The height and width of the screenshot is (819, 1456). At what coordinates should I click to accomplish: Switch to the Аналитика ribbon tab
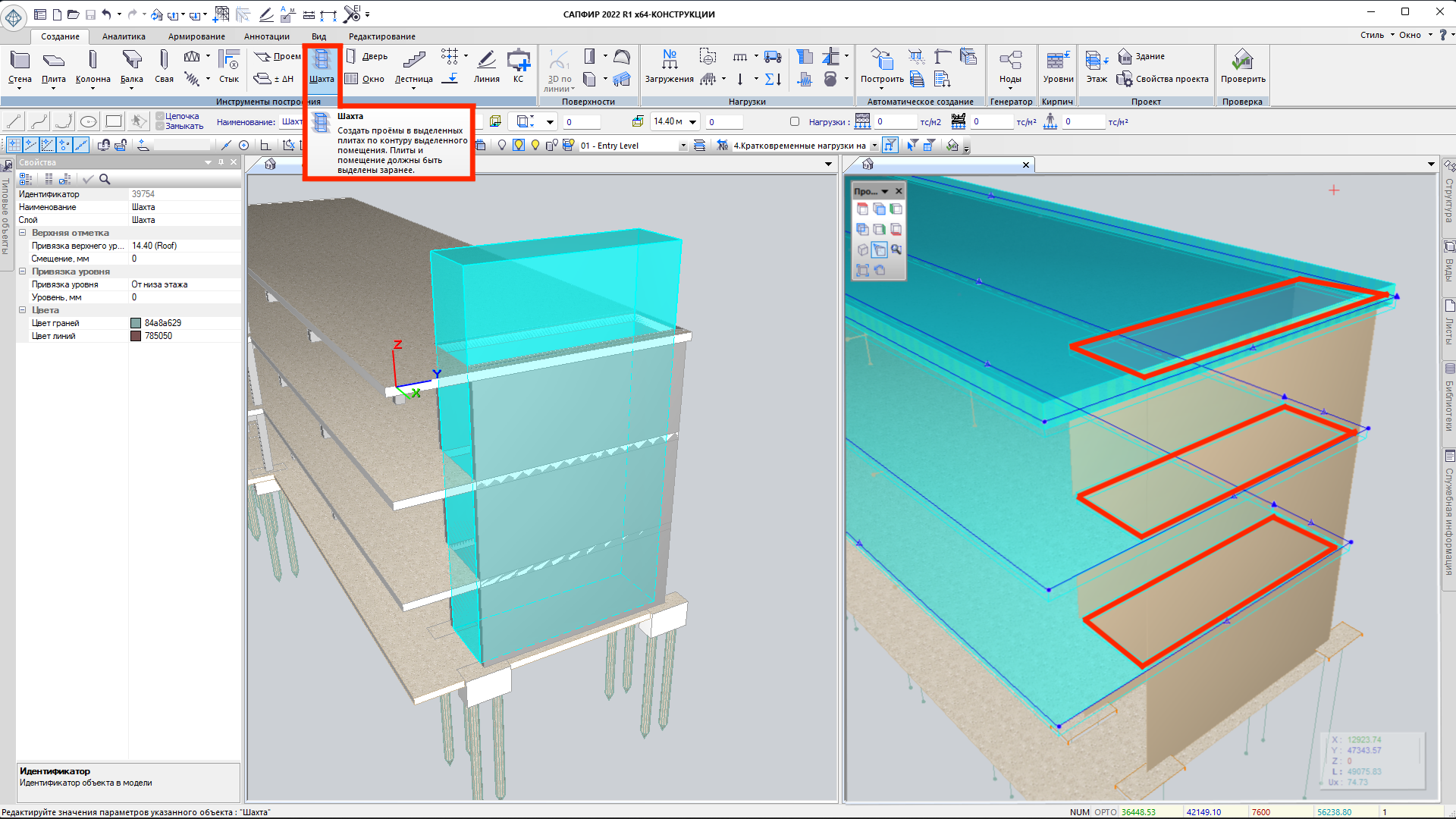point(124,36)
